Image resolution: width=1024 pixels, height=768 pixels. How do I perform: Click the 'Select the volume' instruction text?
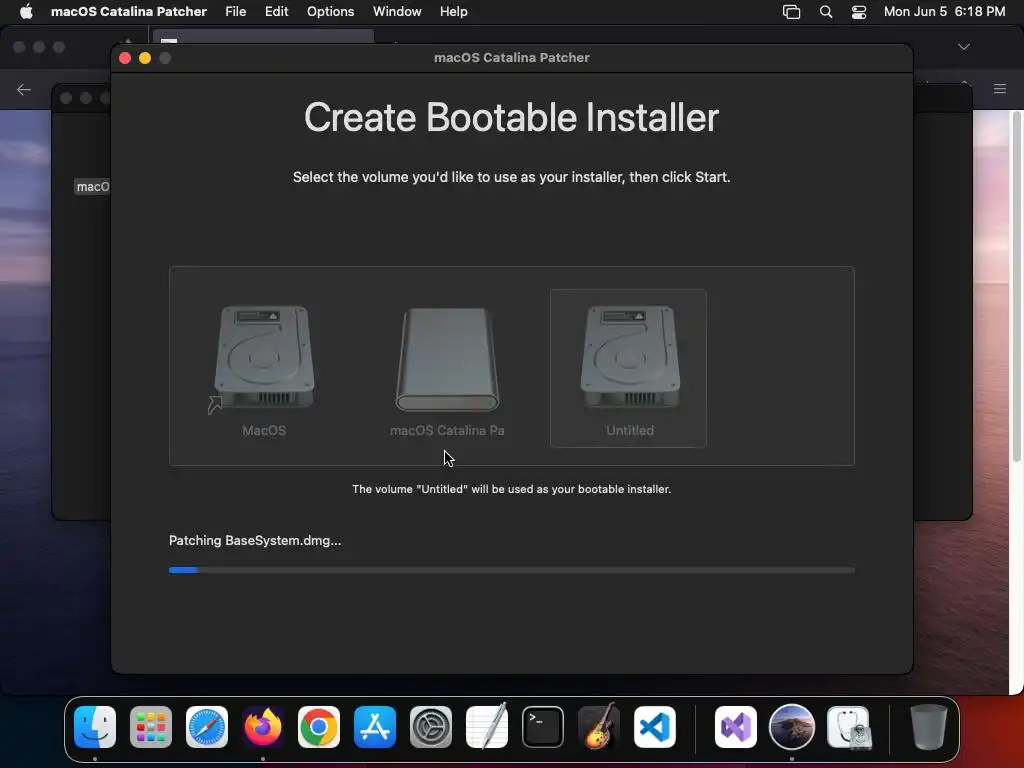[x=511, y=177]
